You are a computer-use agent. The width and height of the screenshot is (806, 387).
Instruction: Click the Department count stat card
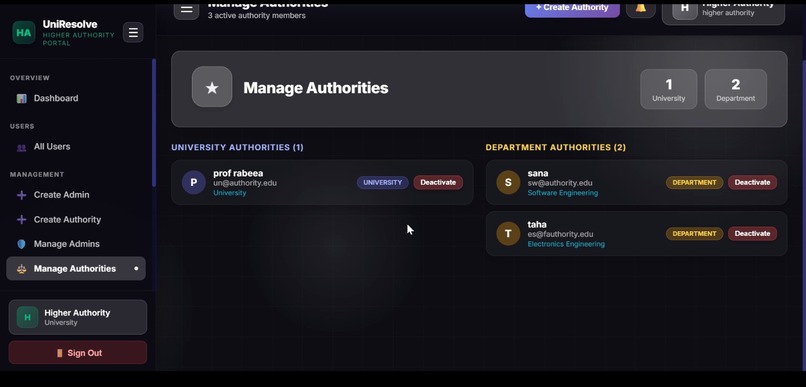[736, 89]
